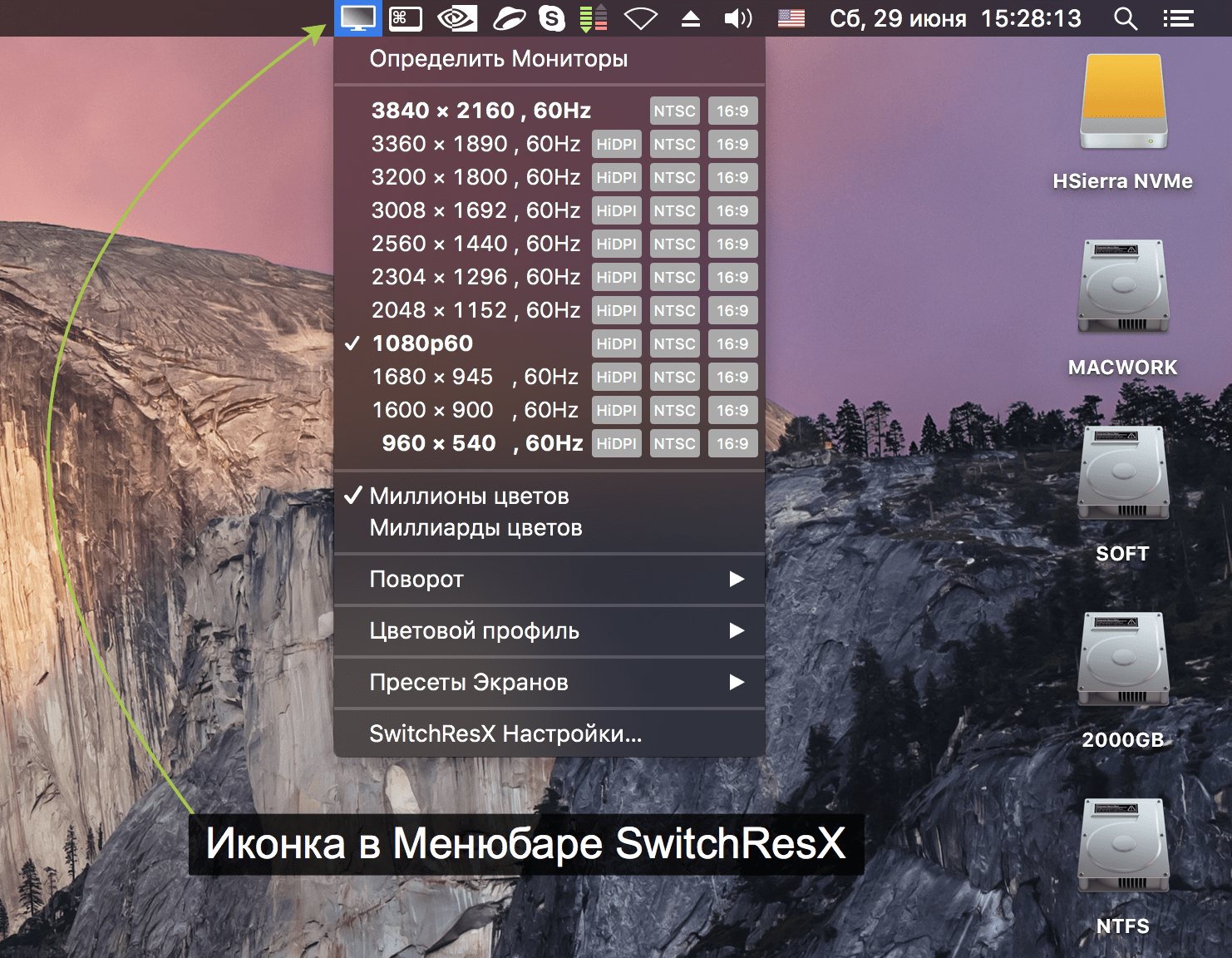Select 2304 × 1296, 60Hz resolution
Viewport: 1232px width, 958px height.
[x=549, y=277]
